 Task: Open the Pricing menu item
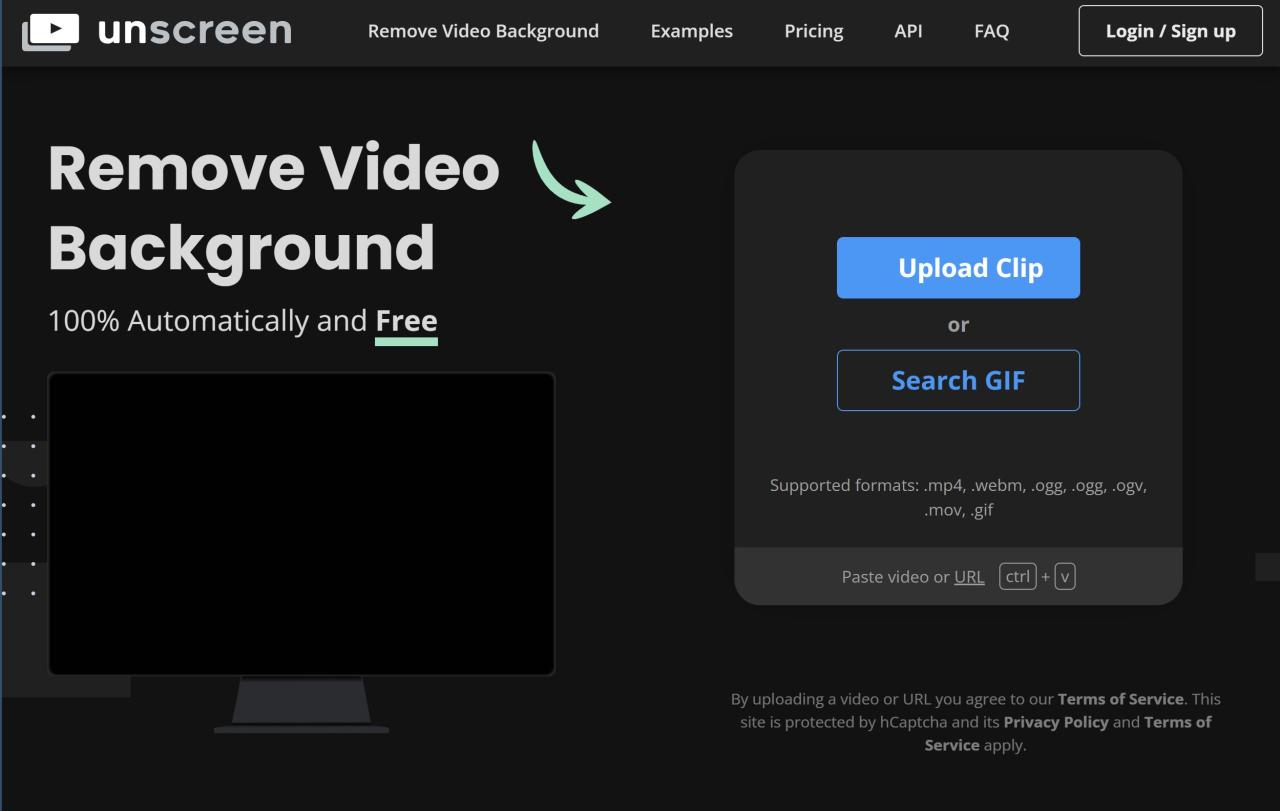(813, 31)
